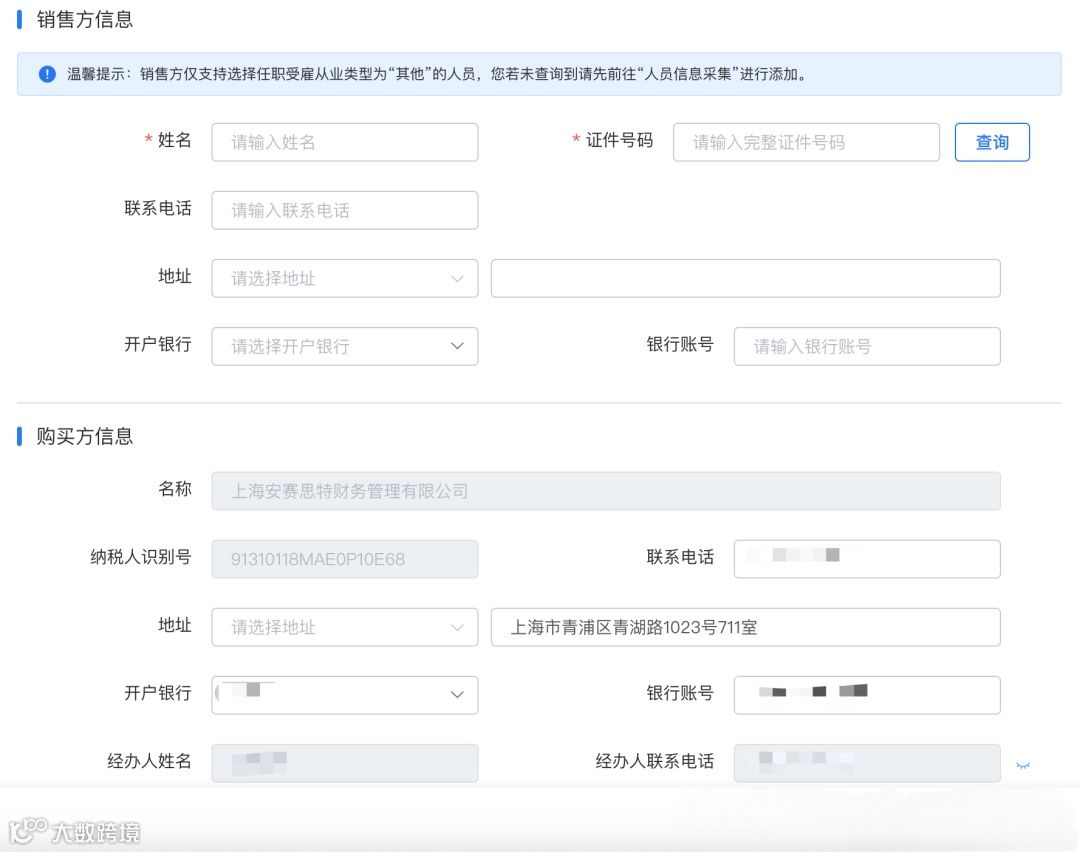Click the 经办人姓名 field
This screenshot has width=1080, height=852.
pos(344,762)
